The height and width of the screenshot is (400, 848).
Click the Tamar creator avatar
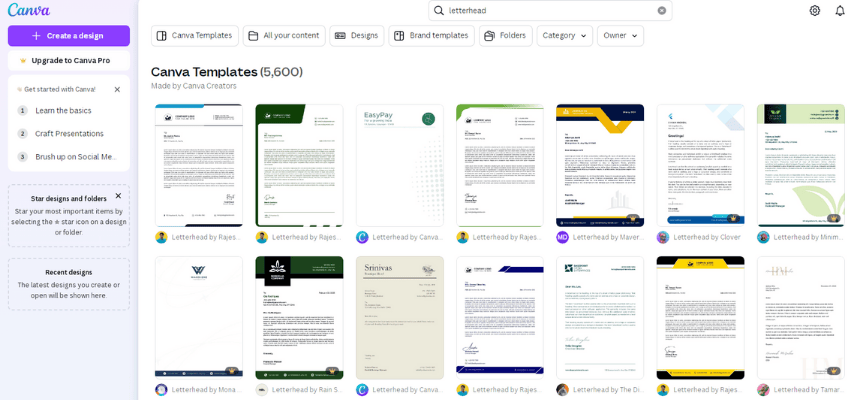click(x=763, y=390)
